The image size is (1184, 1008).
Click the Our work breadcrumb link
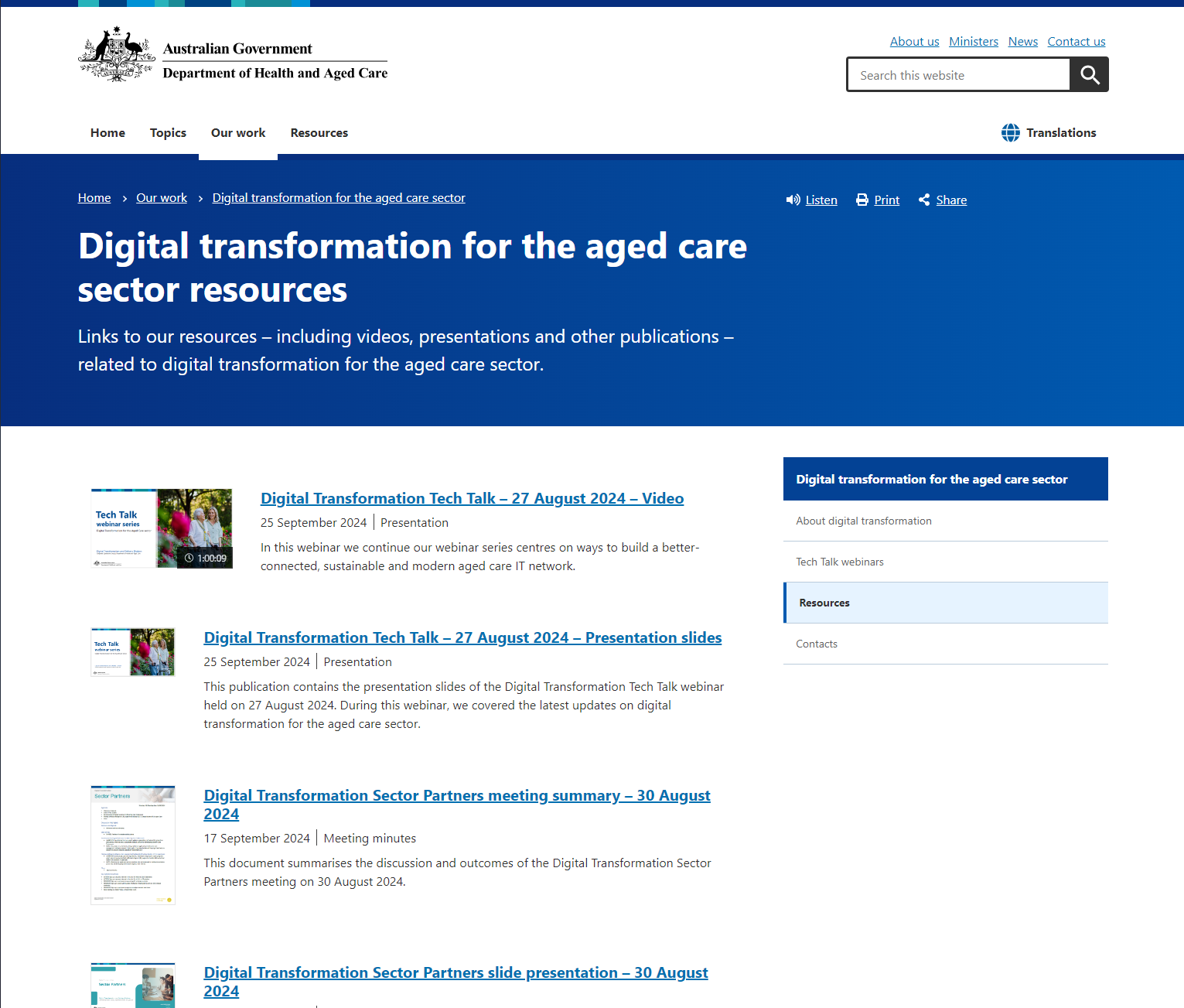(x=162, y=198)
